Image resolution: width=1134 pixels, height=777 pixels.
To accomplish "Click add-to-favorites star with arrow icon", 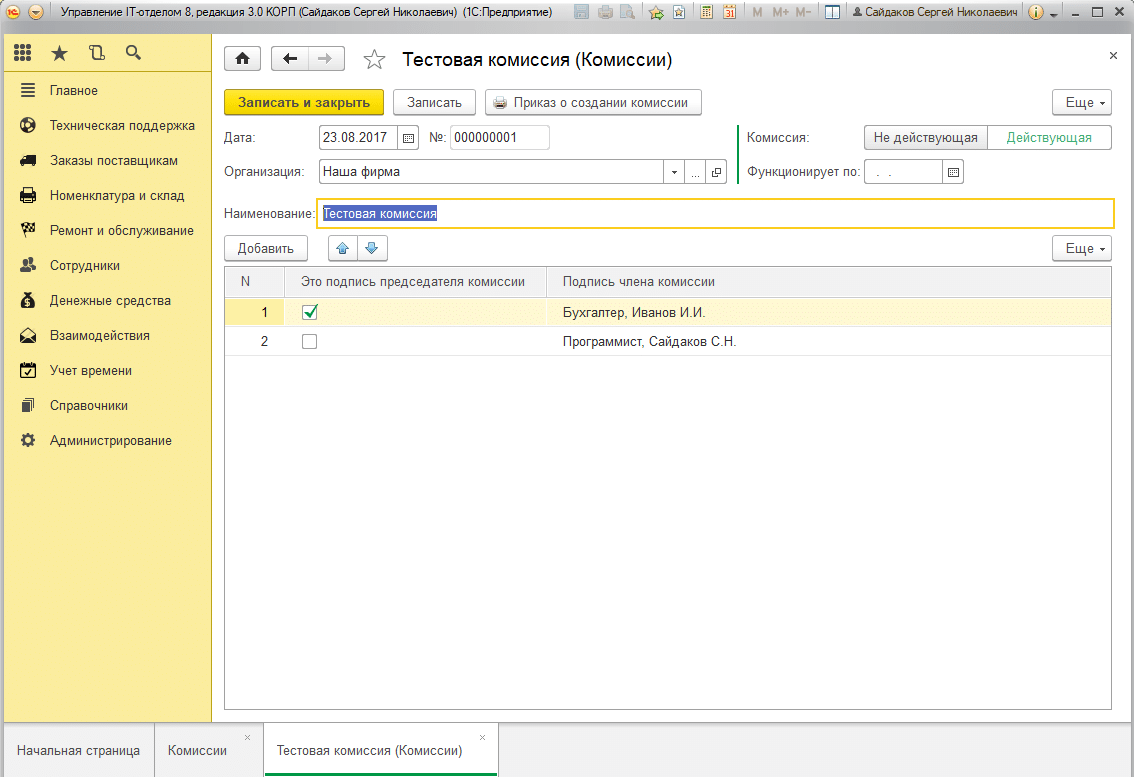I will (x=656, y=12).
